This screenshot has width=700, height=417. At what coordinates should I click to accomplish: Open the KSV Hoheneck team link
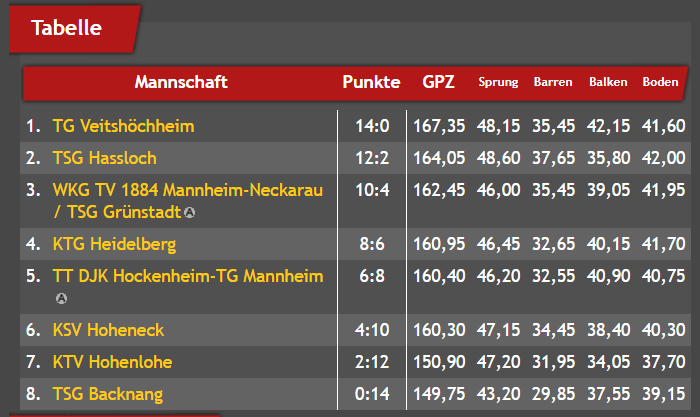pyautogui.click(x=108, y=330)
